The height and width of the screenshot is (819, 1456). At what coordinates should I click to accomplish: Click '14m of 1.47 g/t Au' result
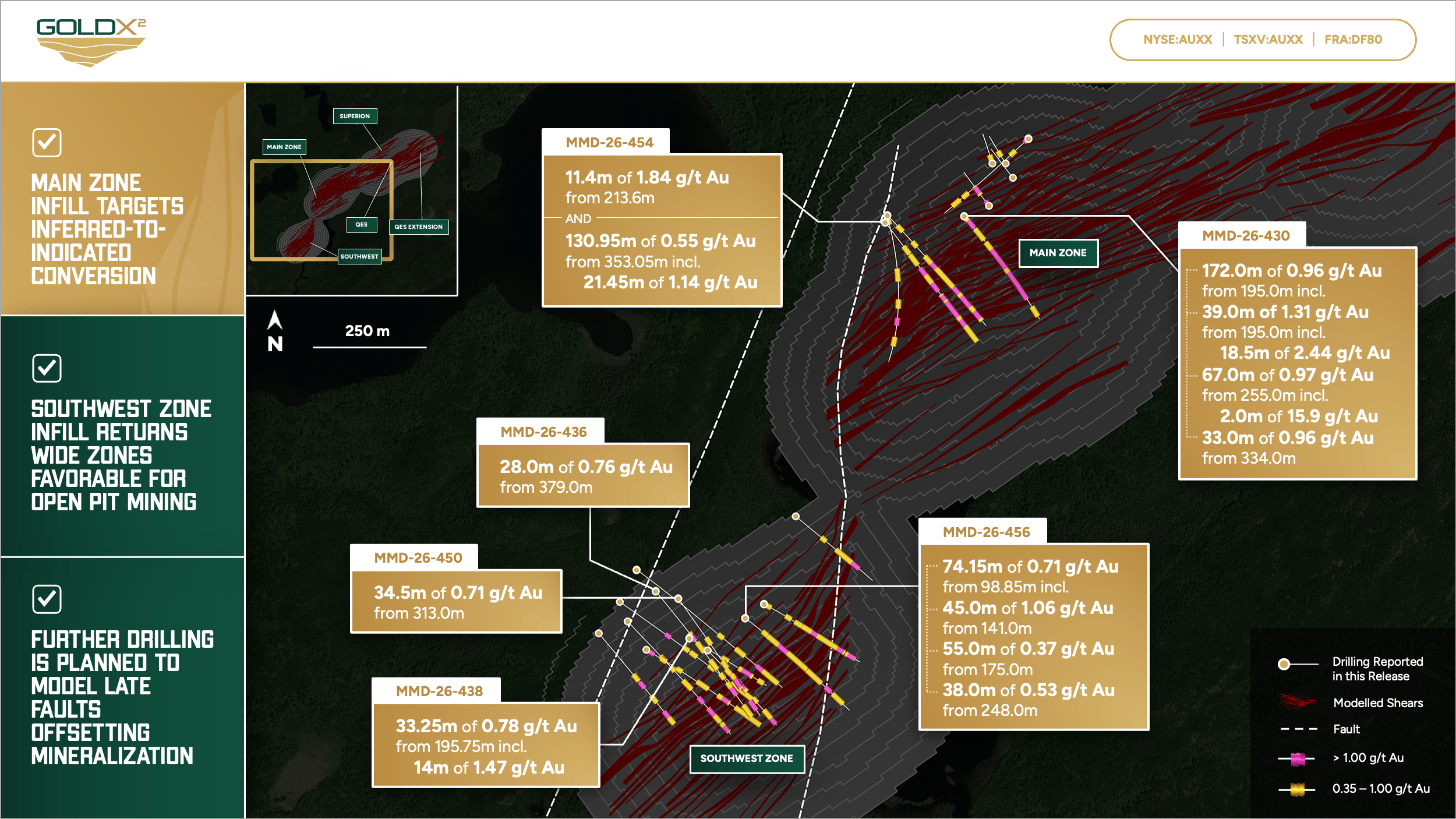[x=489, y=768]
